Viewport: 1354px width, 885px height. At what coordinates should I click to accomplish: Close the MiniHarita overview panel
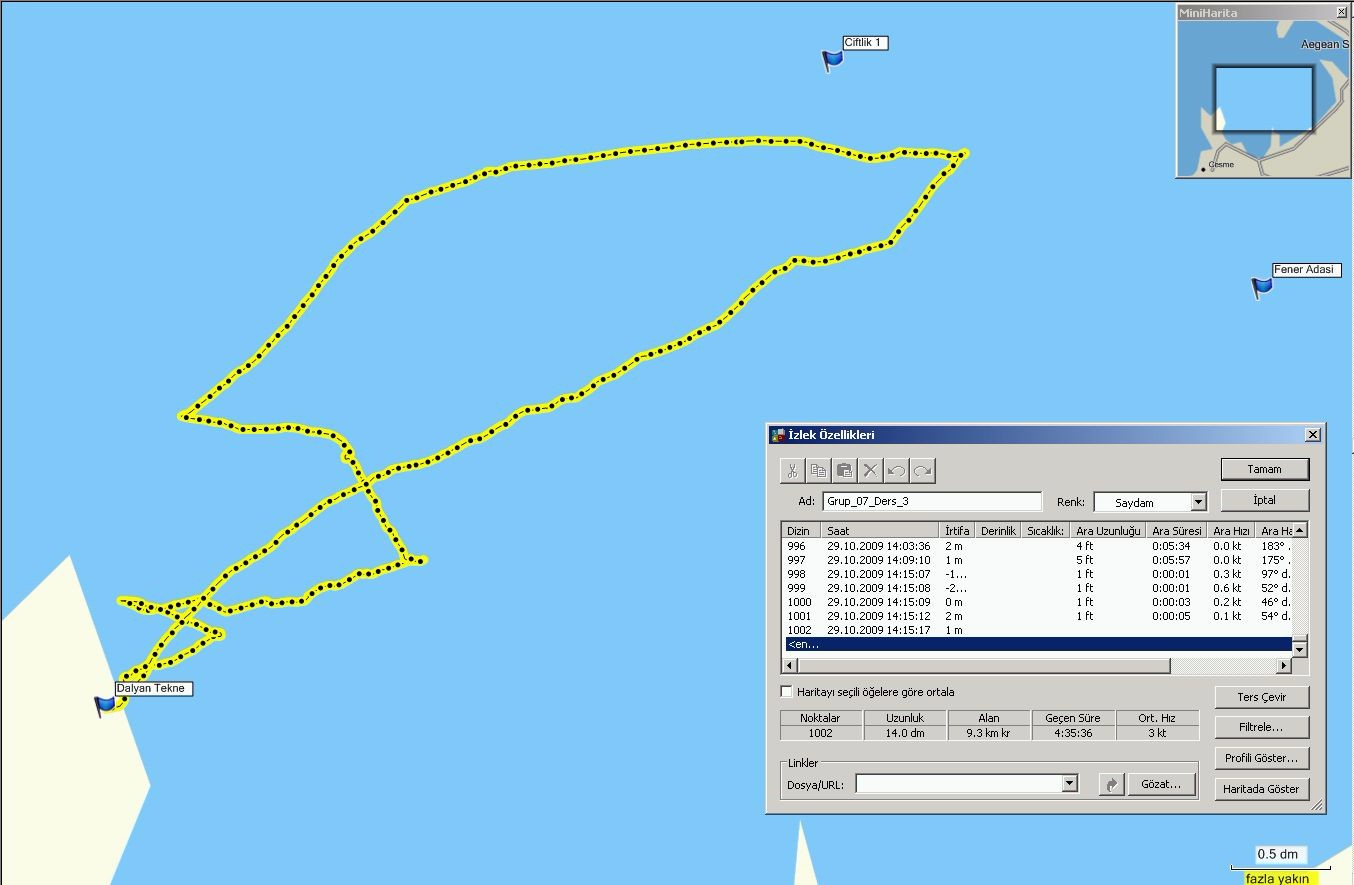(x=1341, y=12)
